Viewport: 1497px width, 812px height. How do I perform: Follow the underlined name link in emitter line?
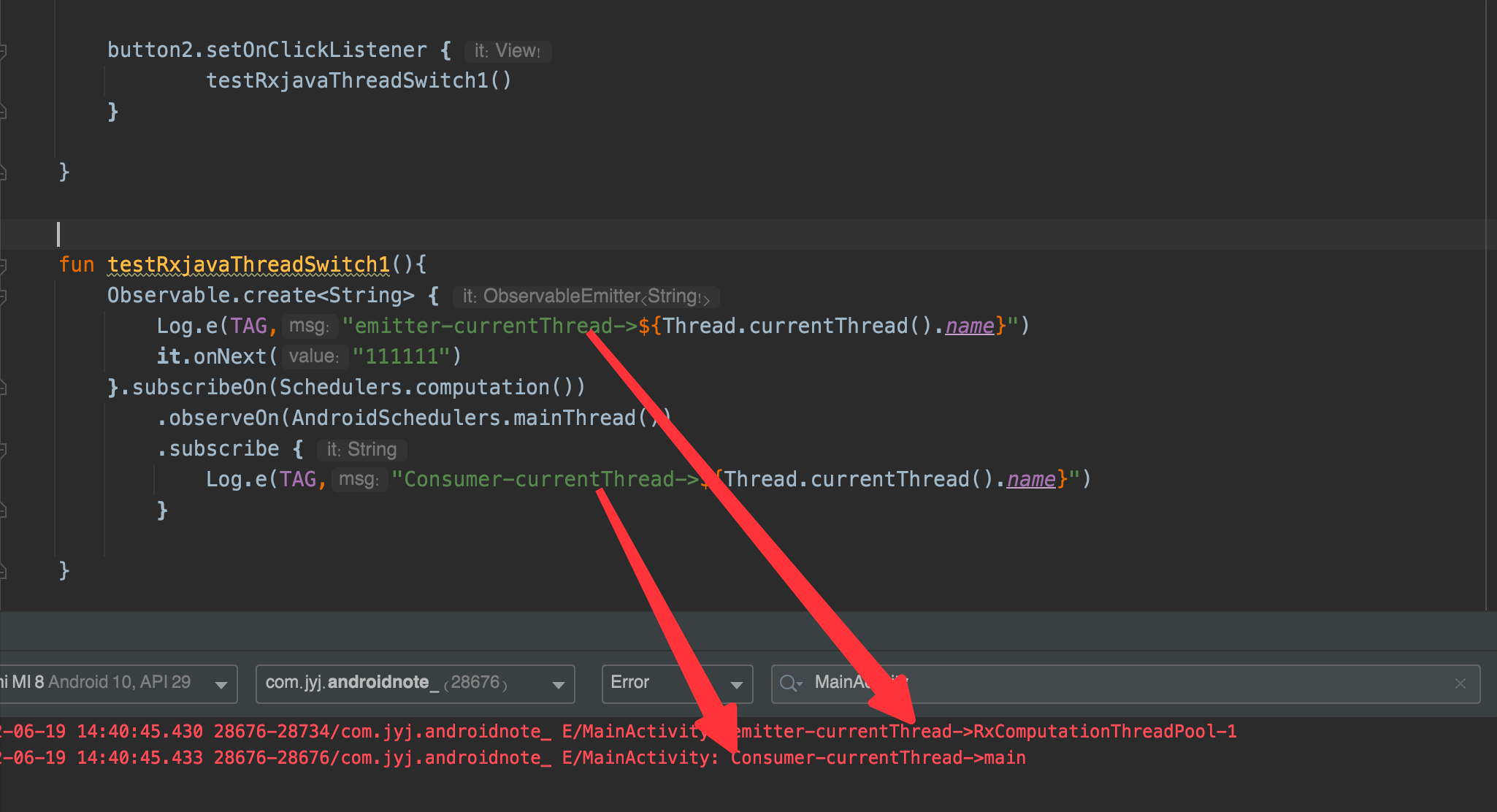pyautogui.click(x=969, y=326)
